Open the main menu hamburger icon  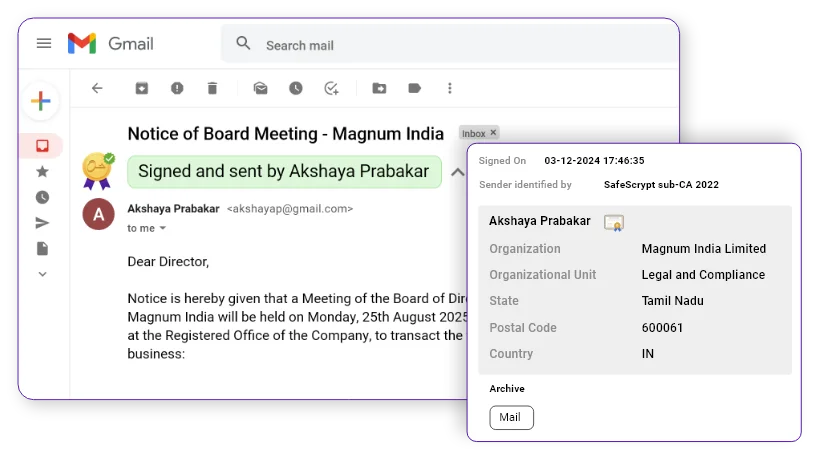pyautogui.click(x=43, y=43)
